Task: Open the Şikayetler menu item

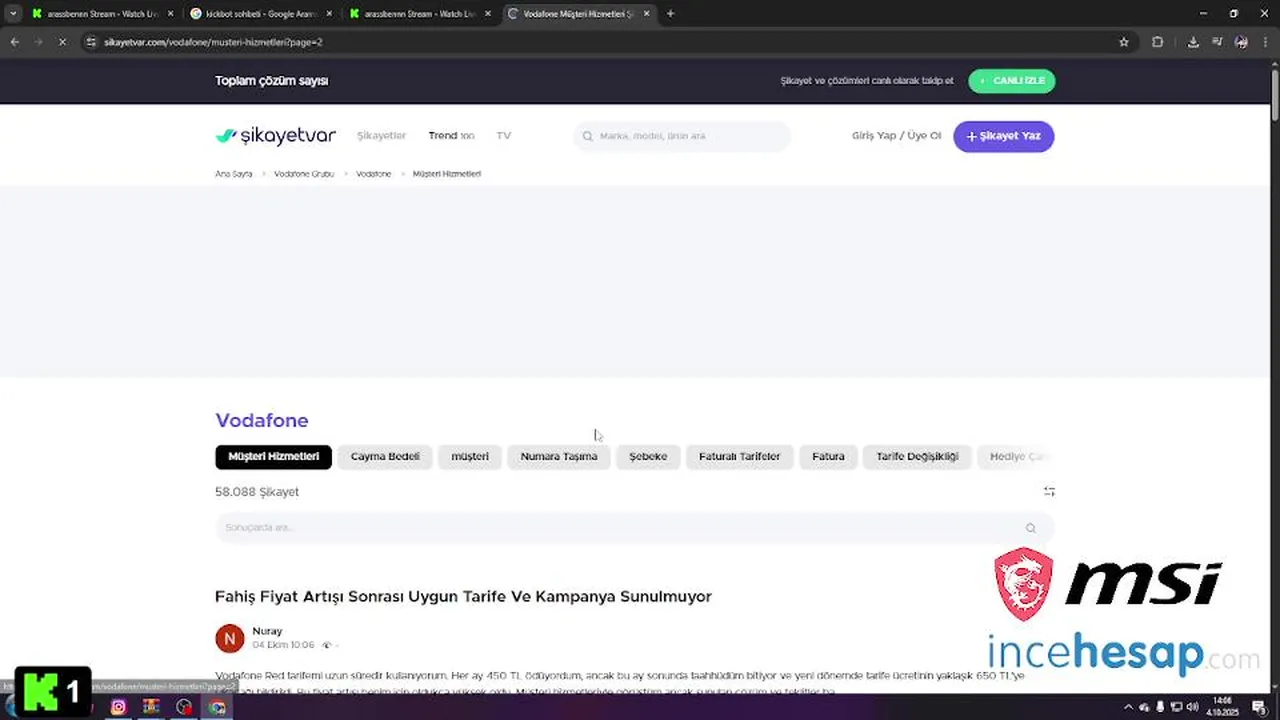Action: [x=382, y=136]
